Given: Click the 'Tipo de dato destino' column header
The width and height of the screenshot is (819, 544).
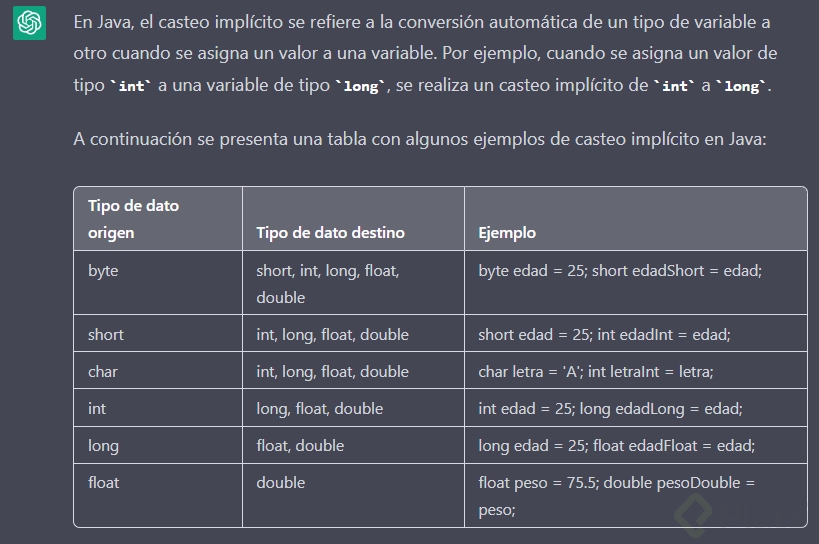Looking at the screenshot, I should [x=353, y=219].
